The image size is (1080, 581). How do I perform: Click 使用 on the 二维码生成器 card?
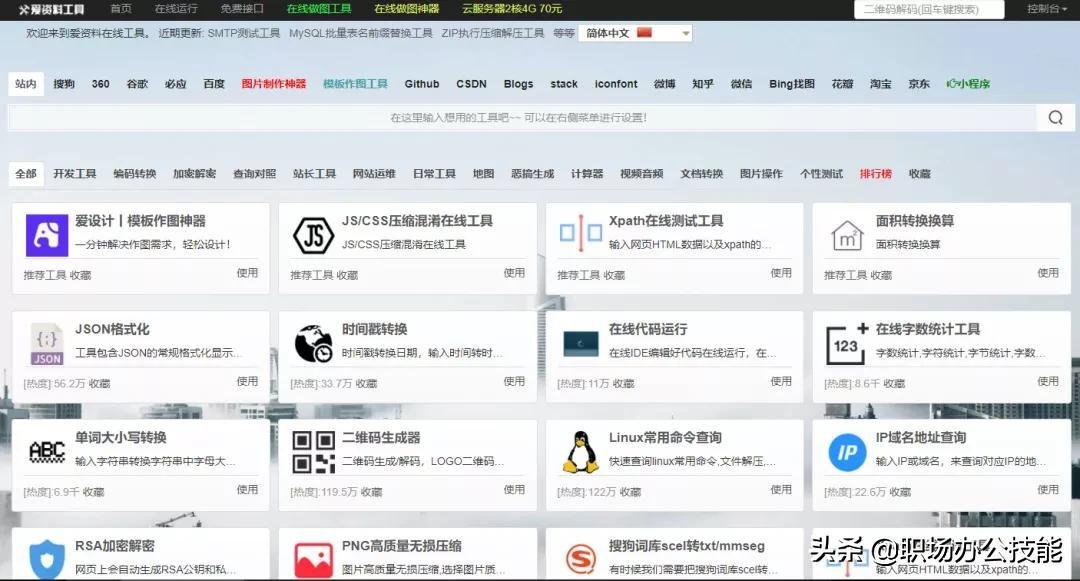[514, 489]
